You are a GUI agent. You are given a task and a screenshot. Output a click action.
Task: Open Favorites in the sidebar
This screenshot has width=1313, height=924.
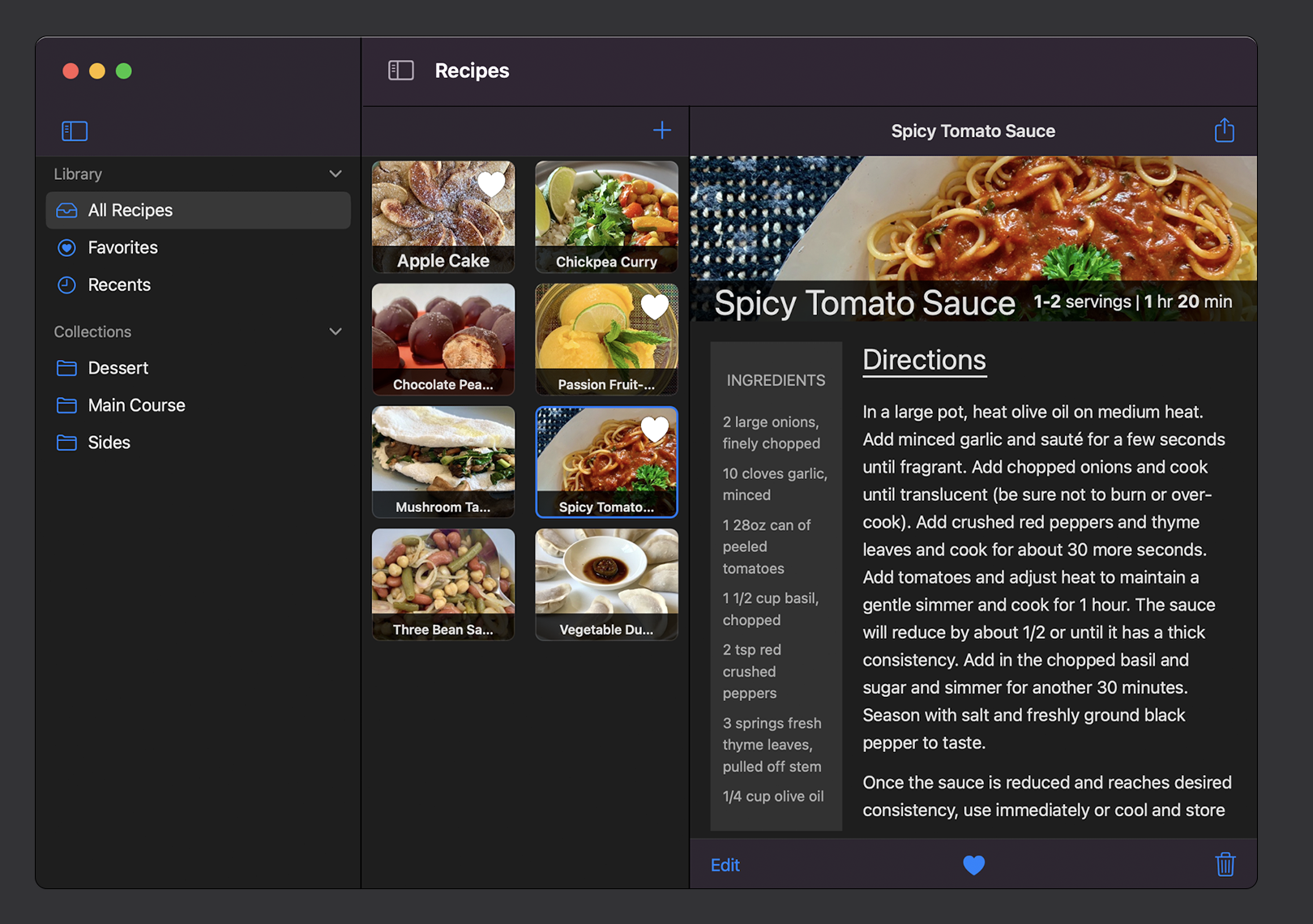click(199, 247)
